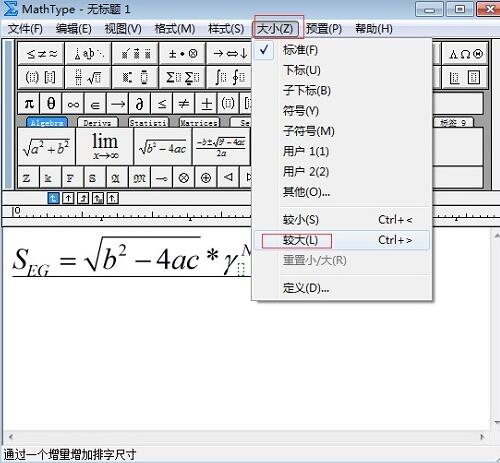Insert the Fraktur M symbol
The height and width of the screenshot is (463, 500).
139,178
